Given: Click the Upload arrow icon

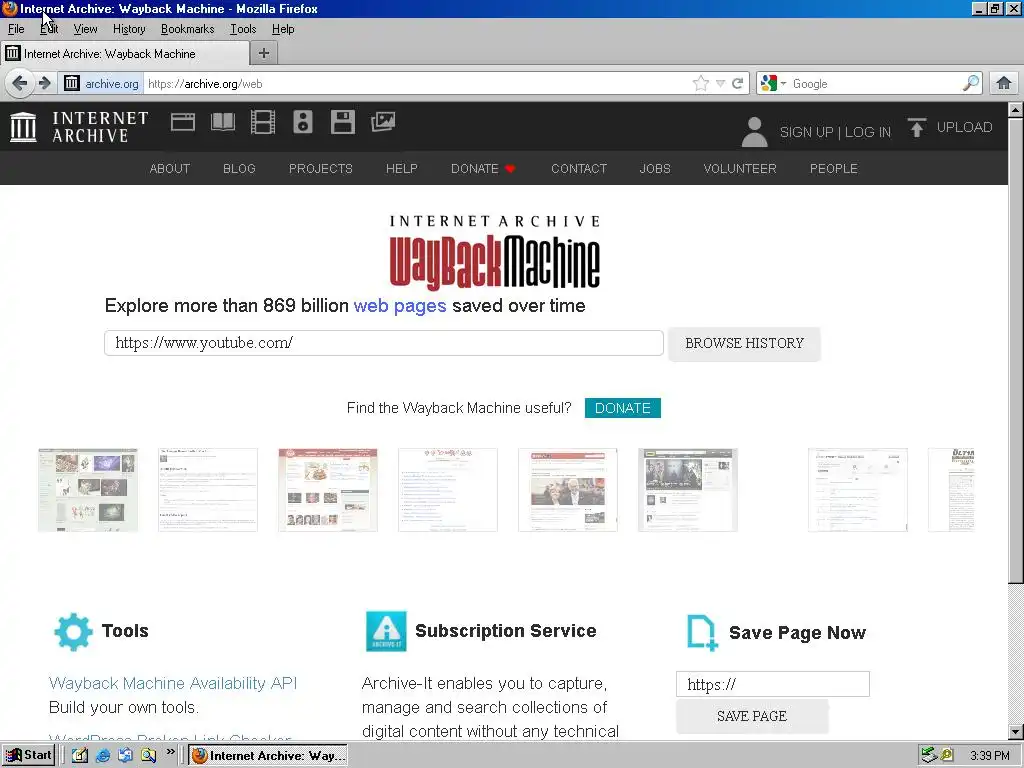Looking at the screenshot, I should coord(916,127).
